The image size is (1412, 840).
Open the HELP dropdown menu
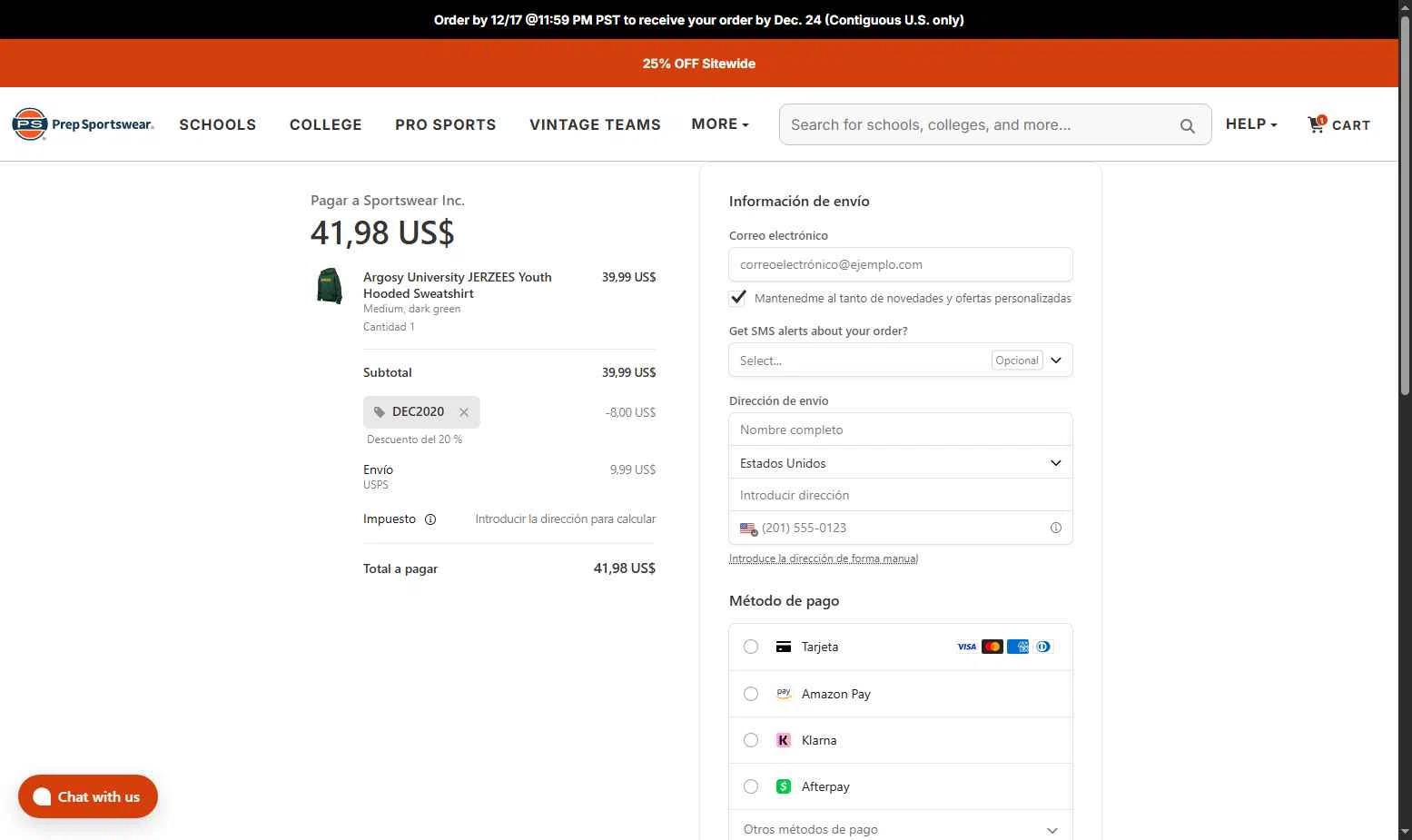[1251, 124]
